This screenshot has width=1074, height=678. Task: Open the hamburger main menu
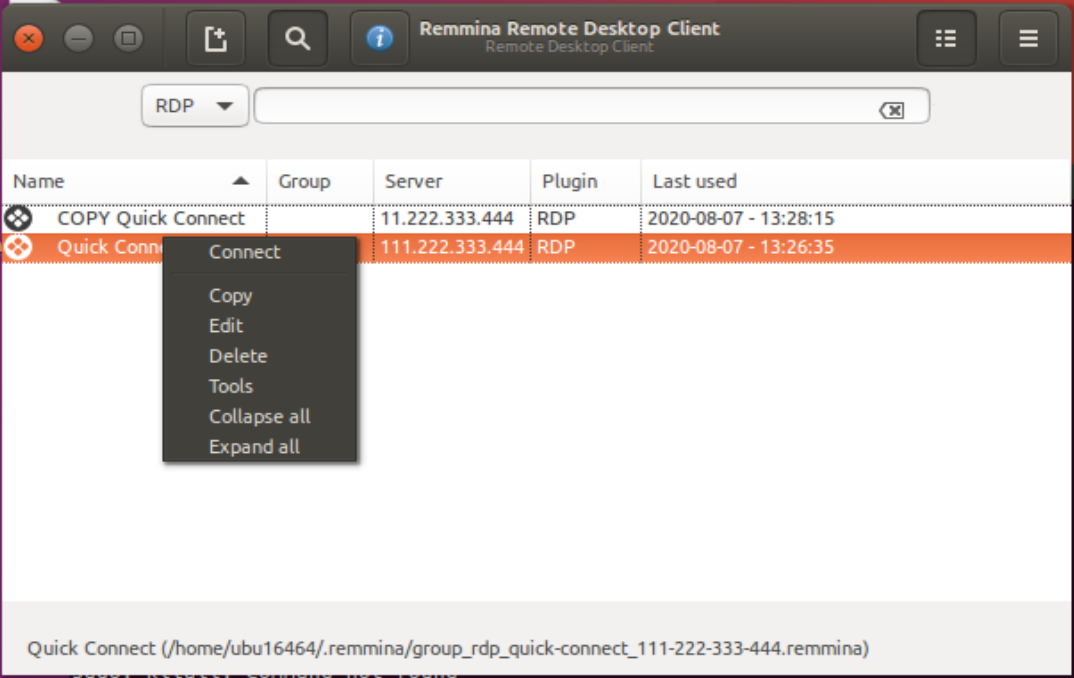(x=1028, y=39)
